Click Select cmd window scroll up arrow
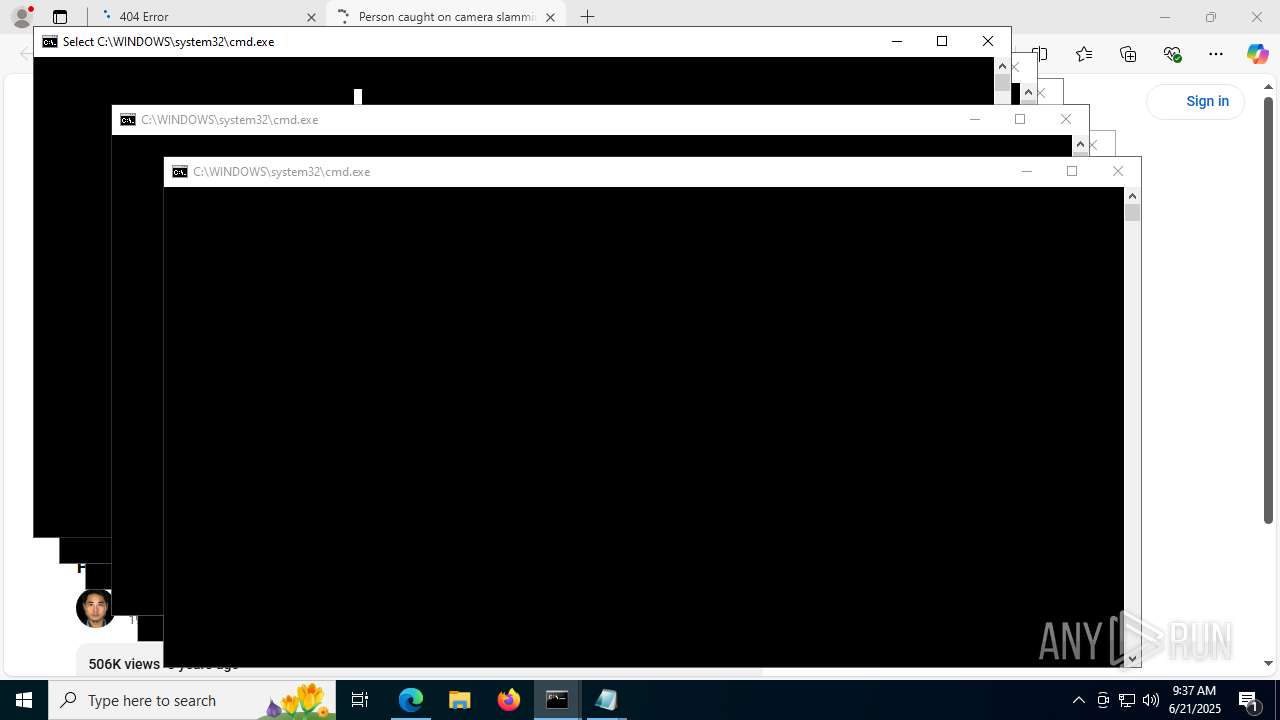The image size is (1280, 720). [x=1003, y=66]
